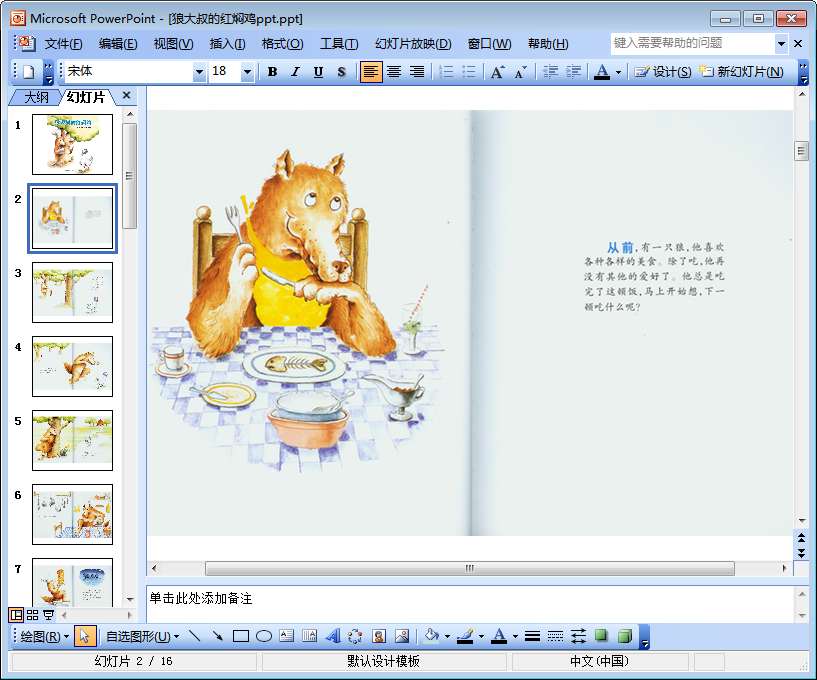Choose the Select Objects arrow tool

coord(84,636)
